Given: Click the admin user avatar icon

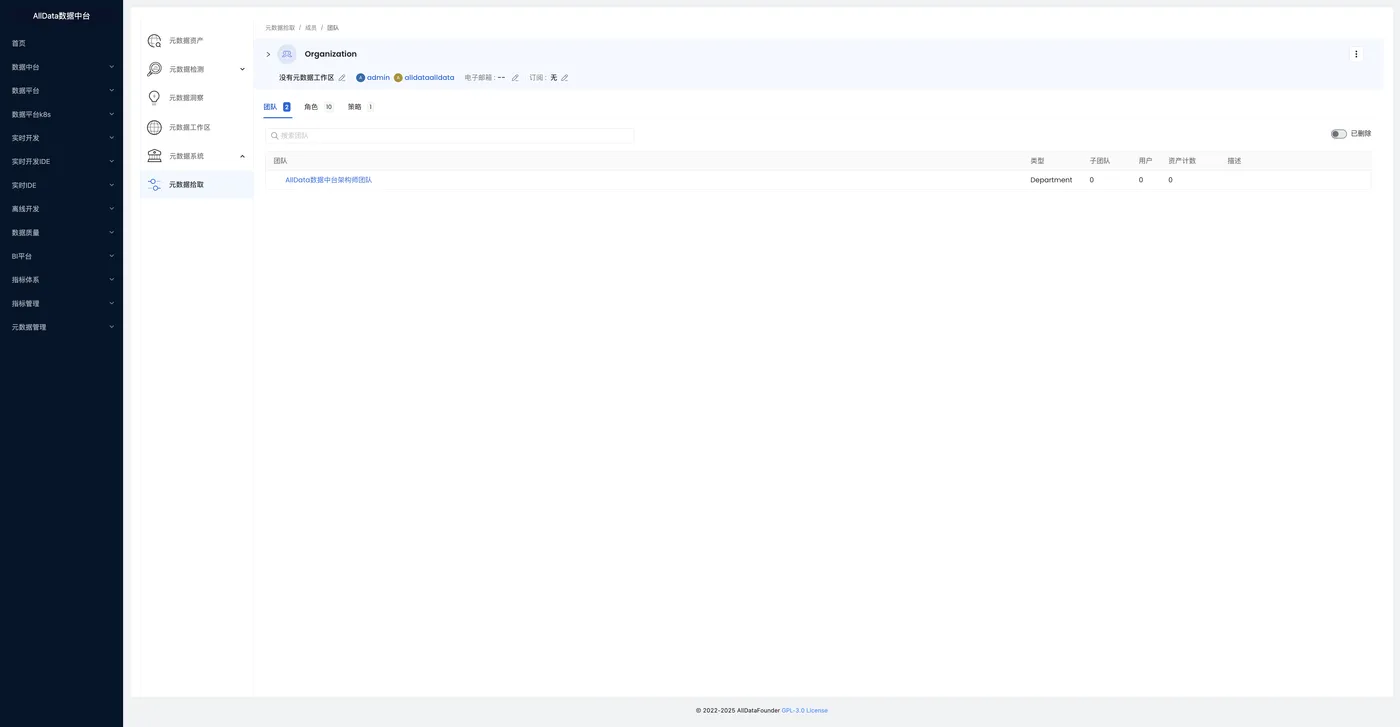Looking at the screenshot, I should pos(360,77).
